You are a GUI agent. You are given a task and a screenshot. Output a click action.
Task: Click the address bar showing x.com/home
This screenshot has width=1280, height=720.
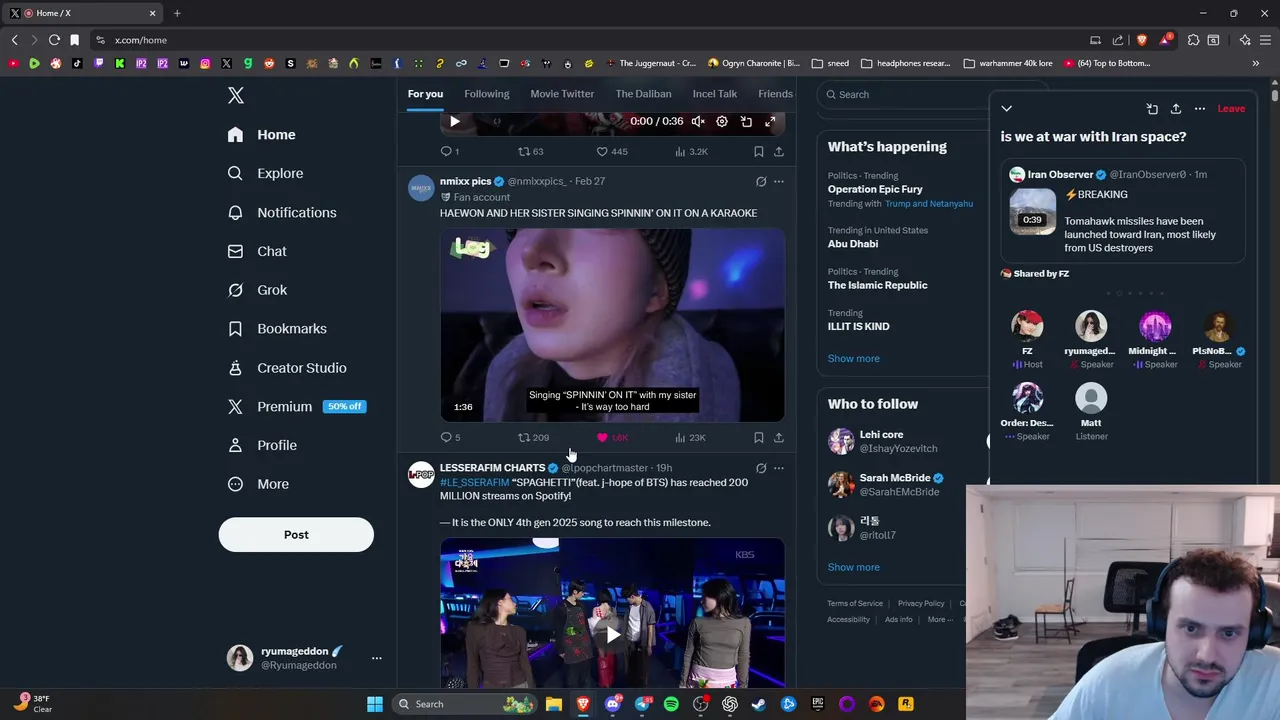585,40
